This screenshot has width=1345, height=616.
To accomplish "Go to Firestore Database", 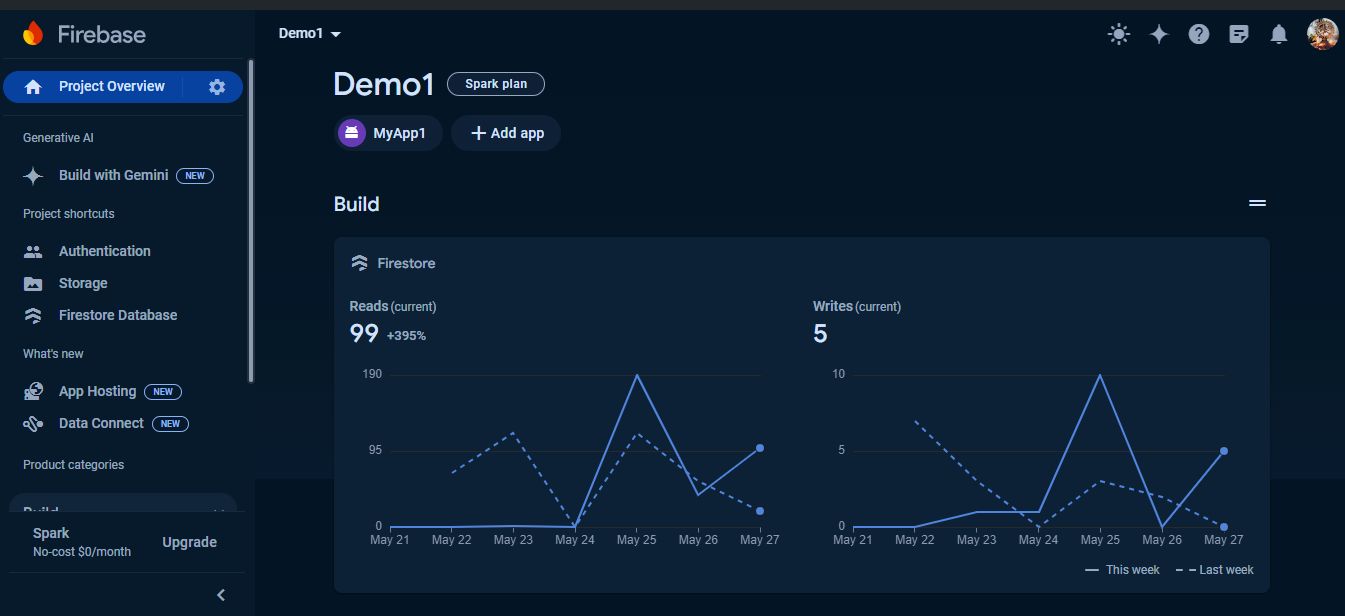I will click(x=118, y=315).
